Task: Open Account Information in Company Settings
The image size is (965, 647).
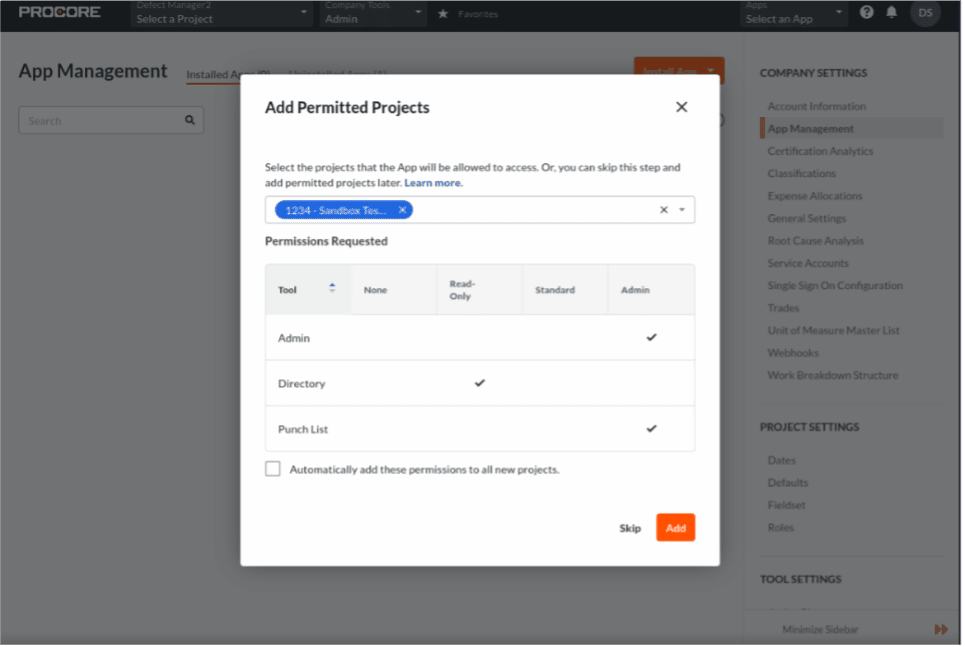Action: coord(819,106)
